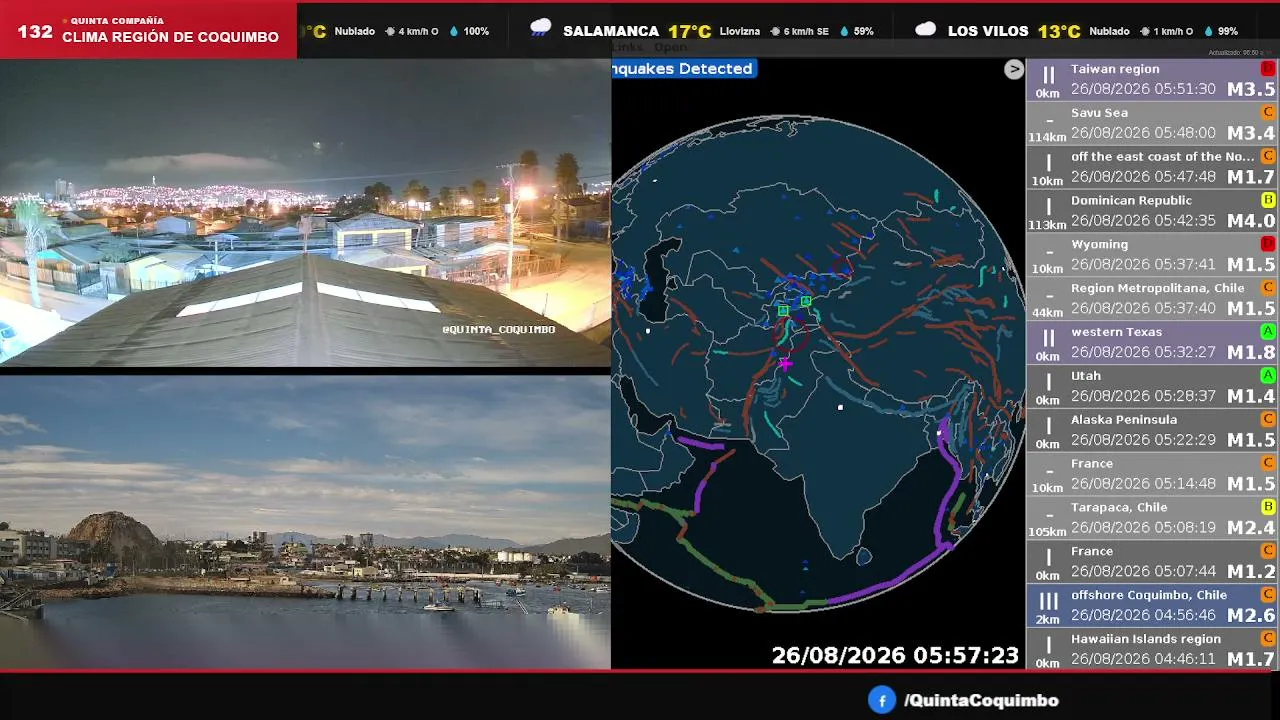Viewport: 1280px width, 720px height.
Task: Click the CLIMA REGIÓN DE COQUIMBO title
Action: 171,37
